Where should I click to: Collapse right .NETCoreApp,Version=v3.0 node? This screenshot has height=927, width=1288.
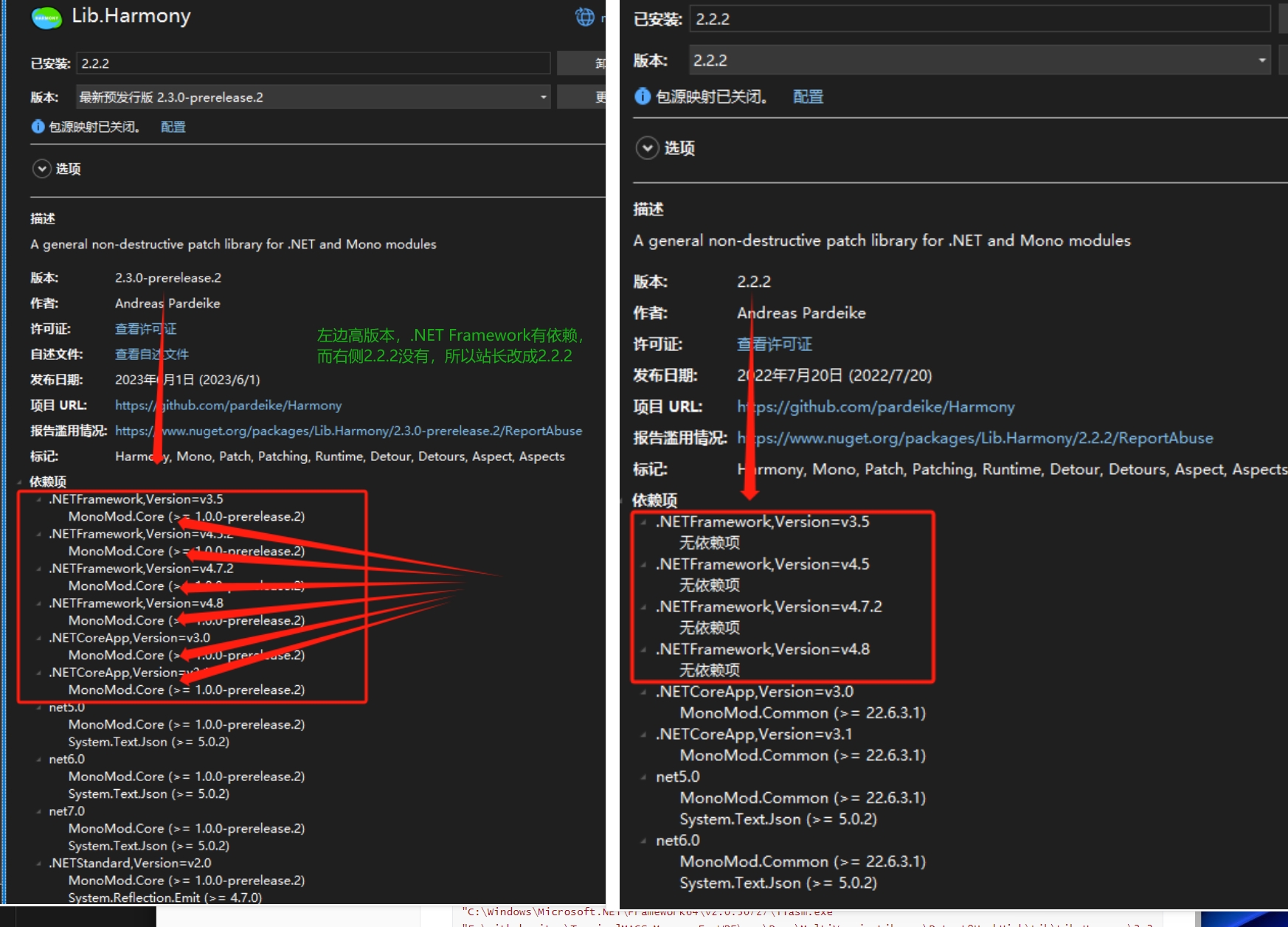click(x=644, y=692)
